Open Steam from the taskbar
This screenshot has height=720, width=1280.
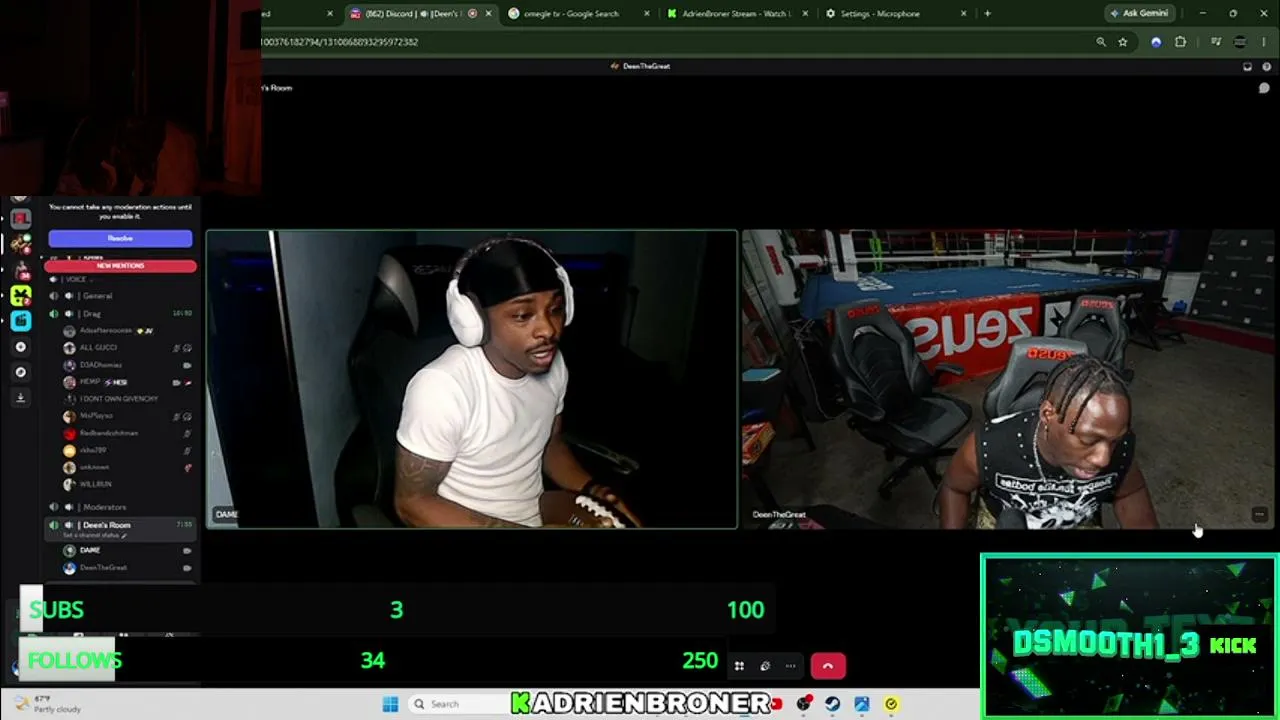(x=832, y=704)
